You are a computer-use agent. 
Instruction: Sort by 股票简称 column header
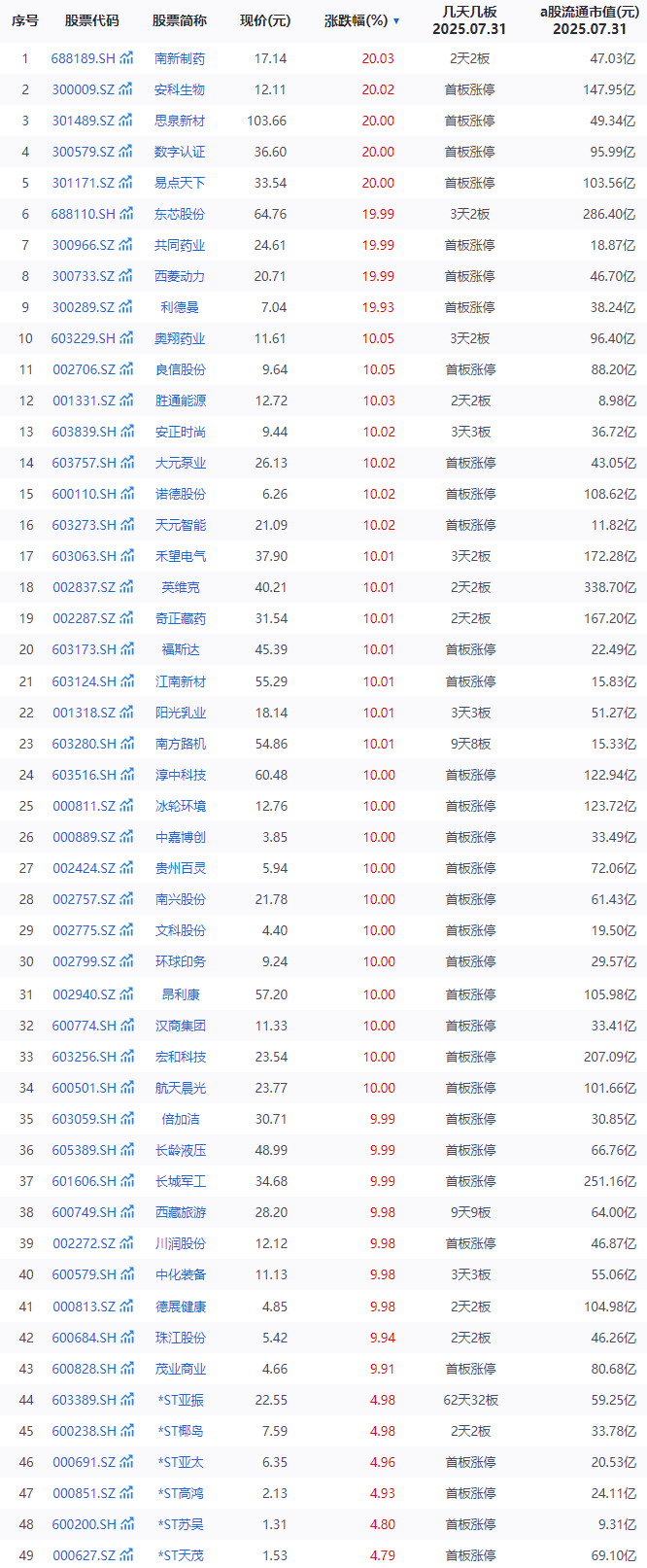click(180, 20)
